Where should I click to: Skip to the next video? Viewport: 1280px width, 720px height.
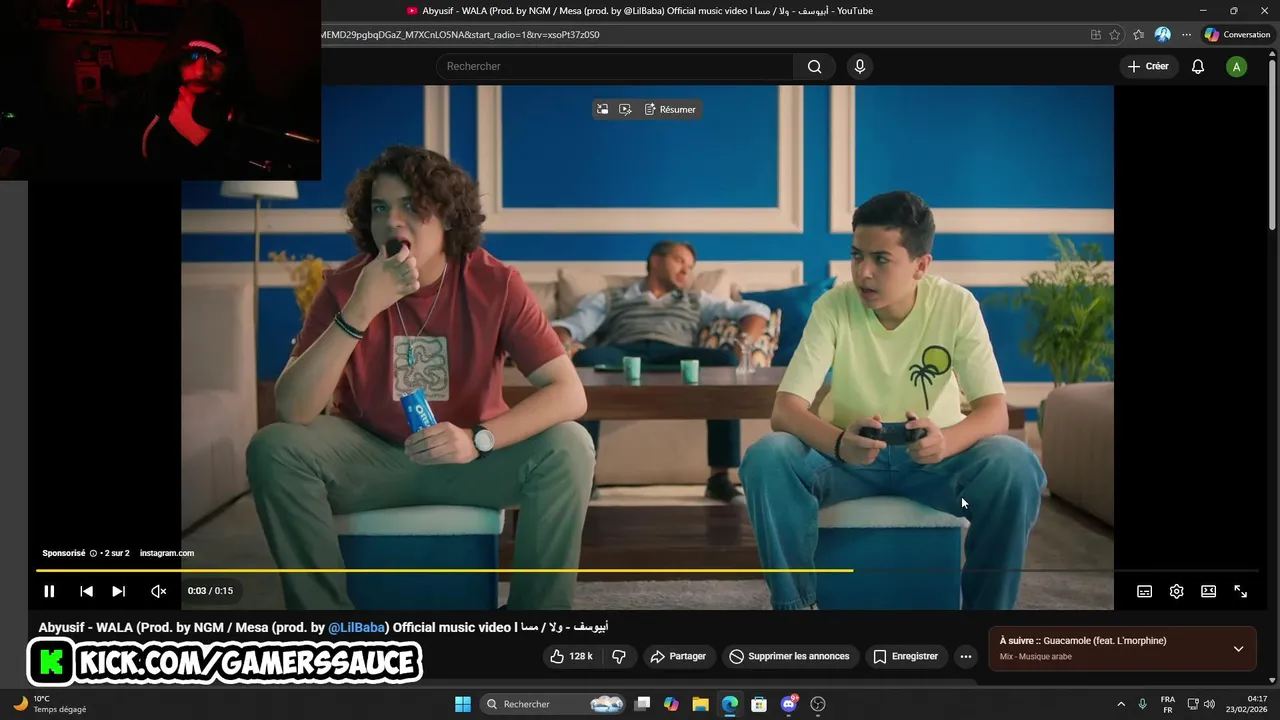coord(118,591)
